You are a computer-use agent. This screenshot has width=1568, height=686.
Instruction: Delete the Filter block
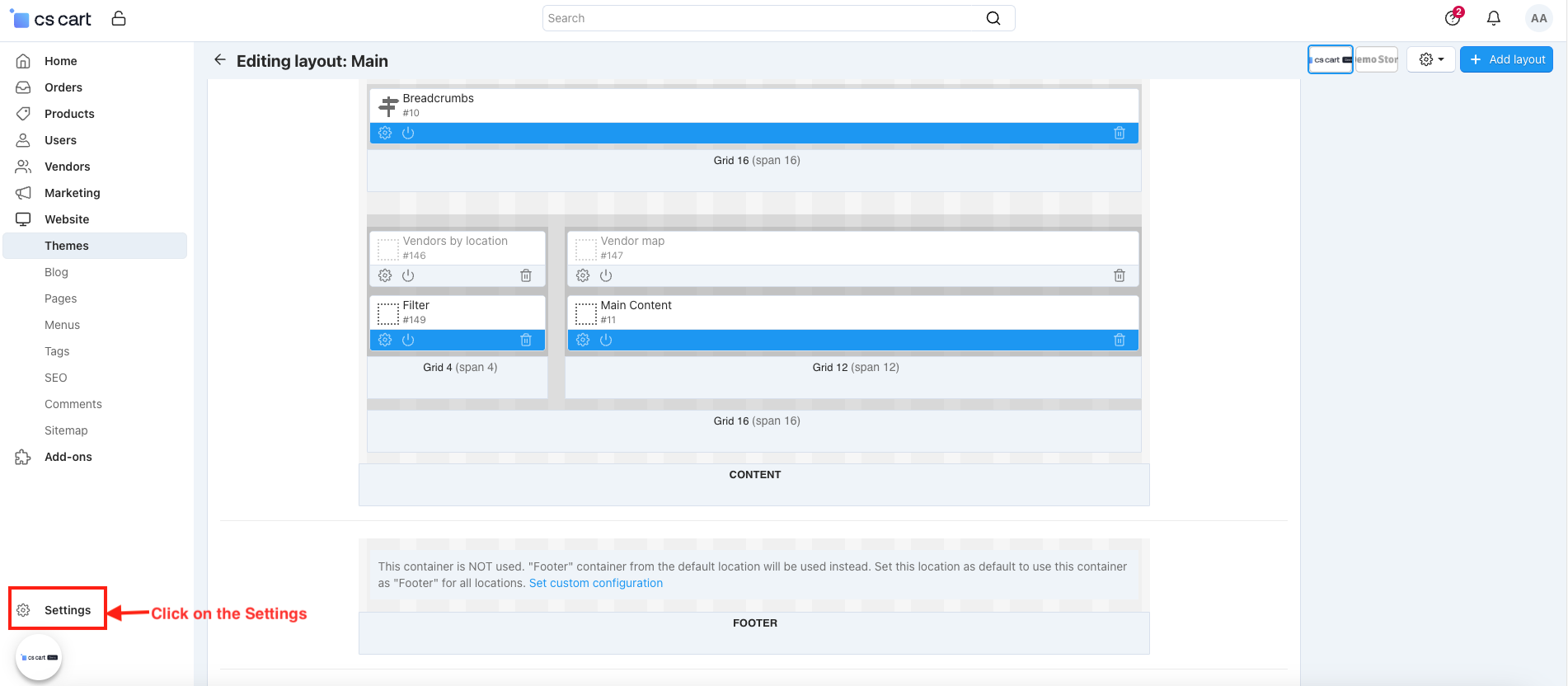point(526,340)
